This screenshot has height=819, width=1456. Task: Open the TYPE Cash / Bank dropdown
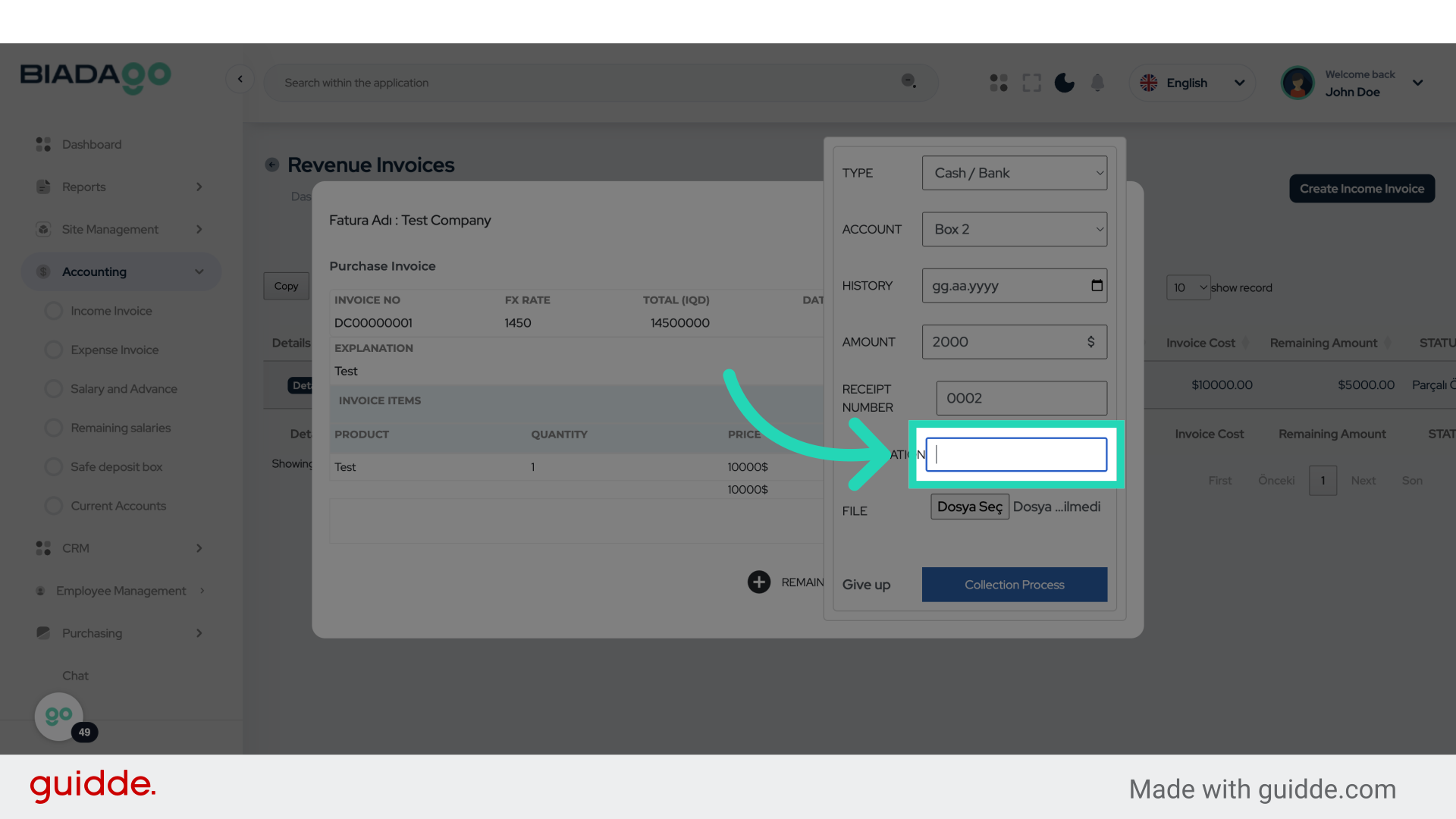point(1014,173)
